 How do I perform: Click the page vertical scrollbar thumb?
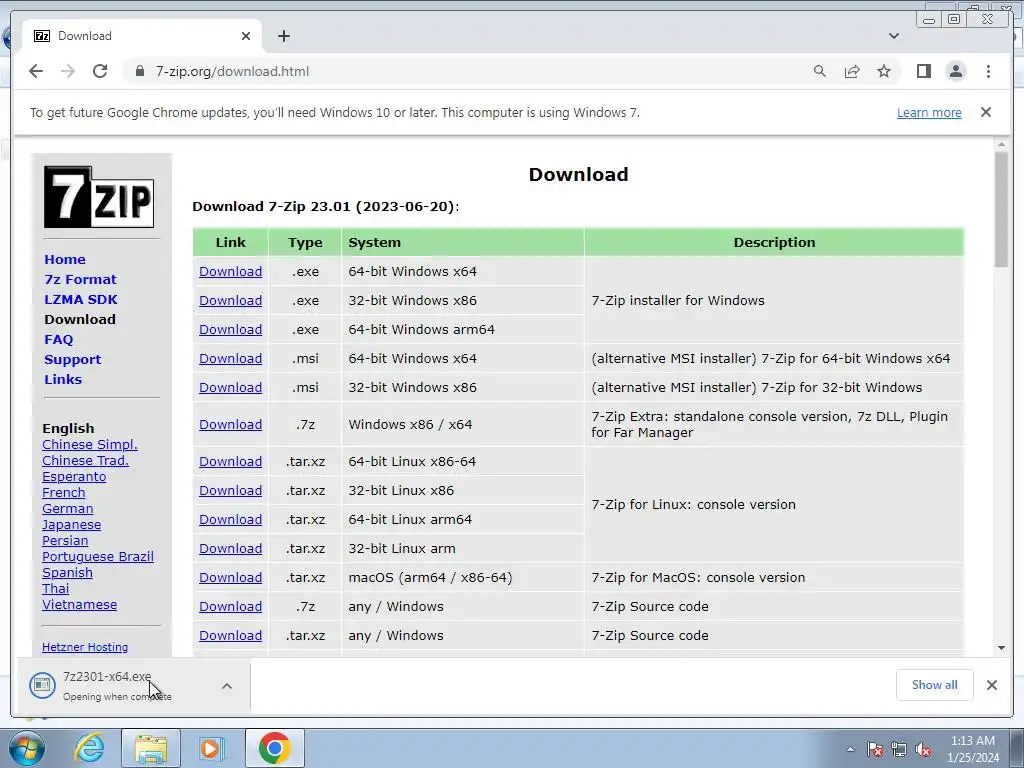point(1001,208)
